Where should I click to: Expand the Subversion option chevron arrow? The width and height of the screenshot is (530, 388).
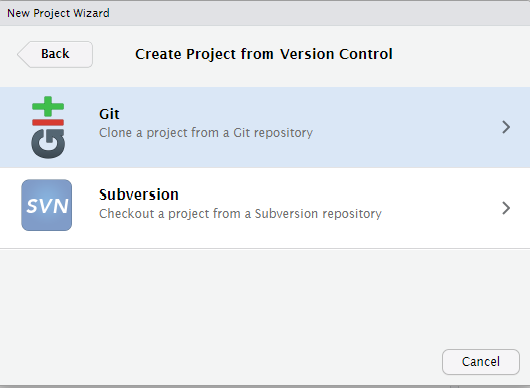coord(506,208)
